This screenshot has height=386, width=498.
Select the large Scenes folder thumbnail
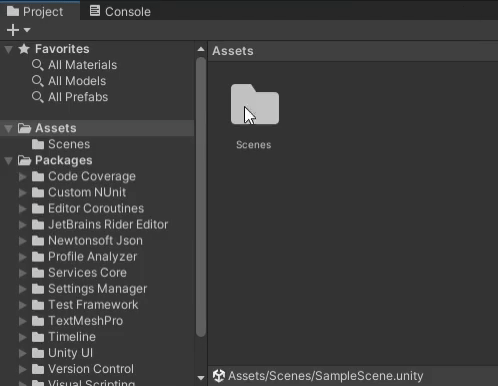pyautogui.click(x=255, y=104)
